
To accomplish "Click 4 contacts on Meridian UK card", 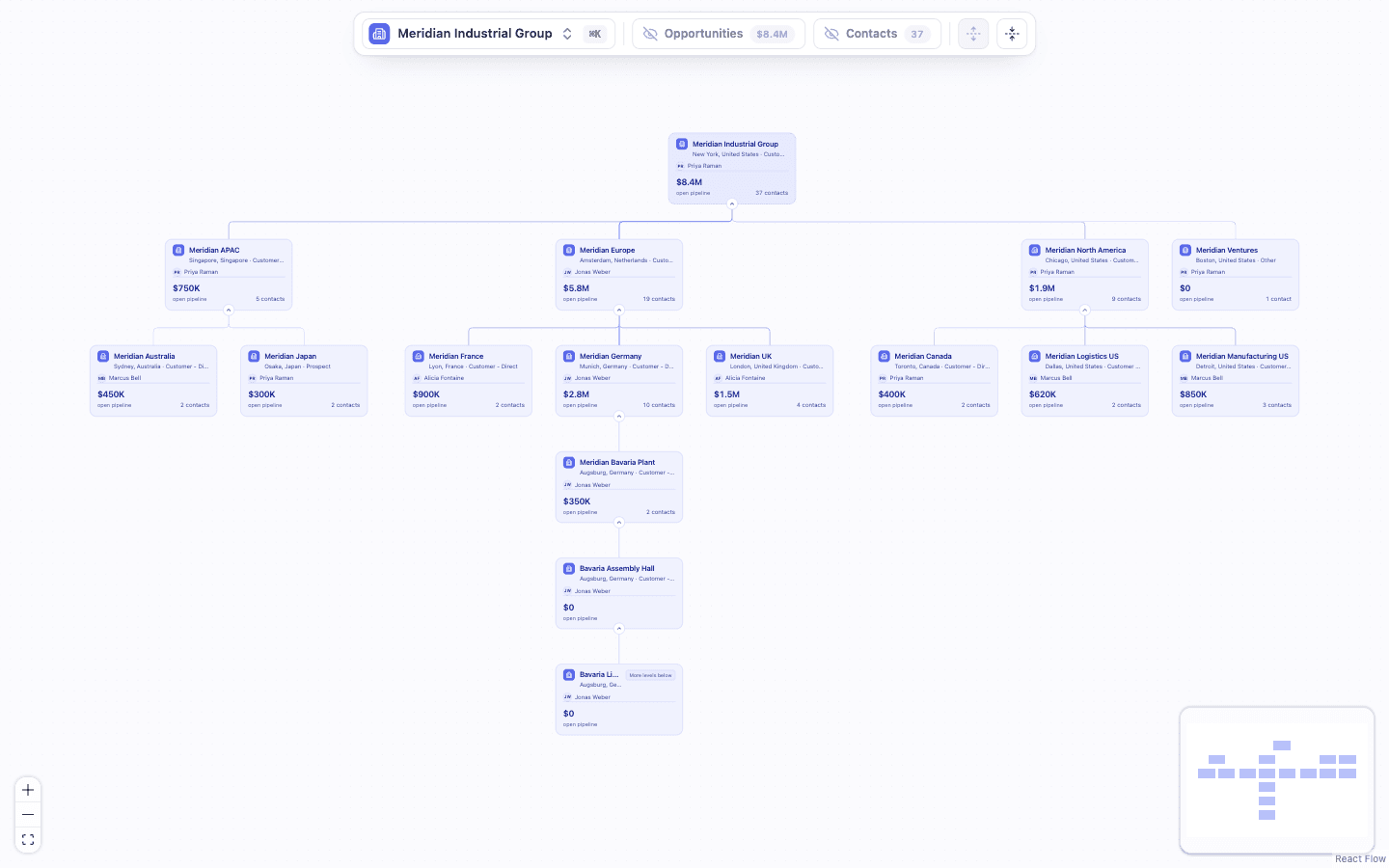I will click(811, 405).
